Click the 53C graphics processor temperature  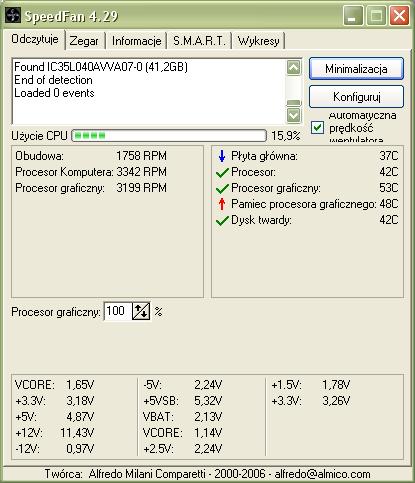pos(389,188)
